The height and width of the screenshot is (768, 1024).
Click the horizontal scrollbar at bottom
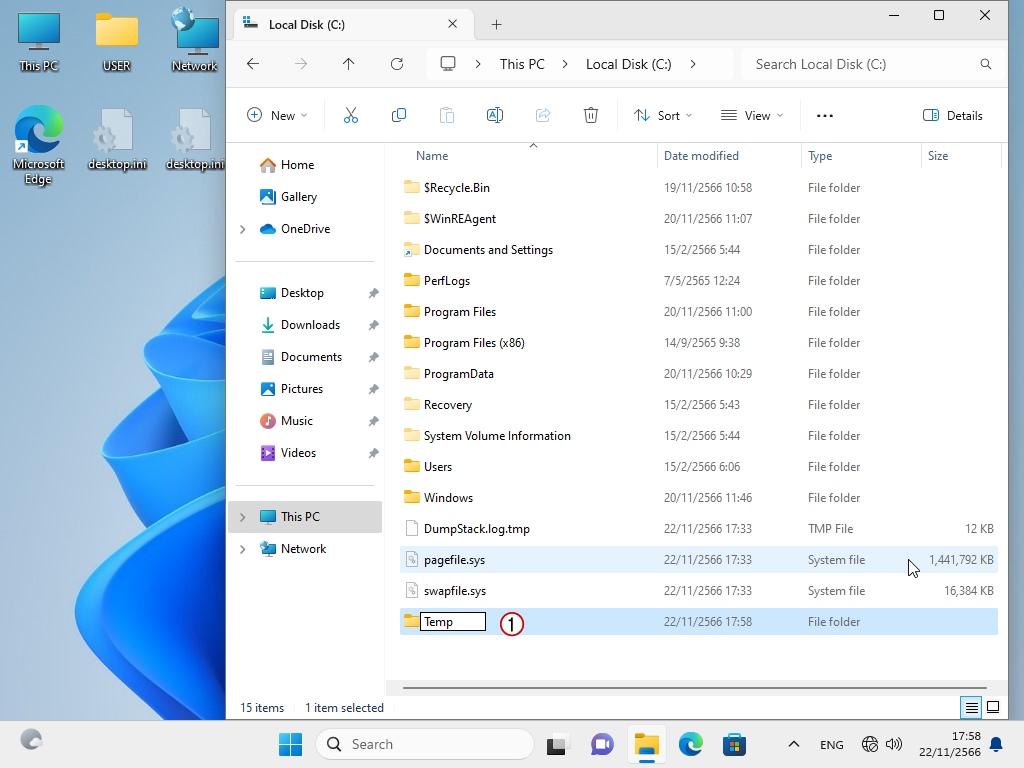click(x=694, y=688)
